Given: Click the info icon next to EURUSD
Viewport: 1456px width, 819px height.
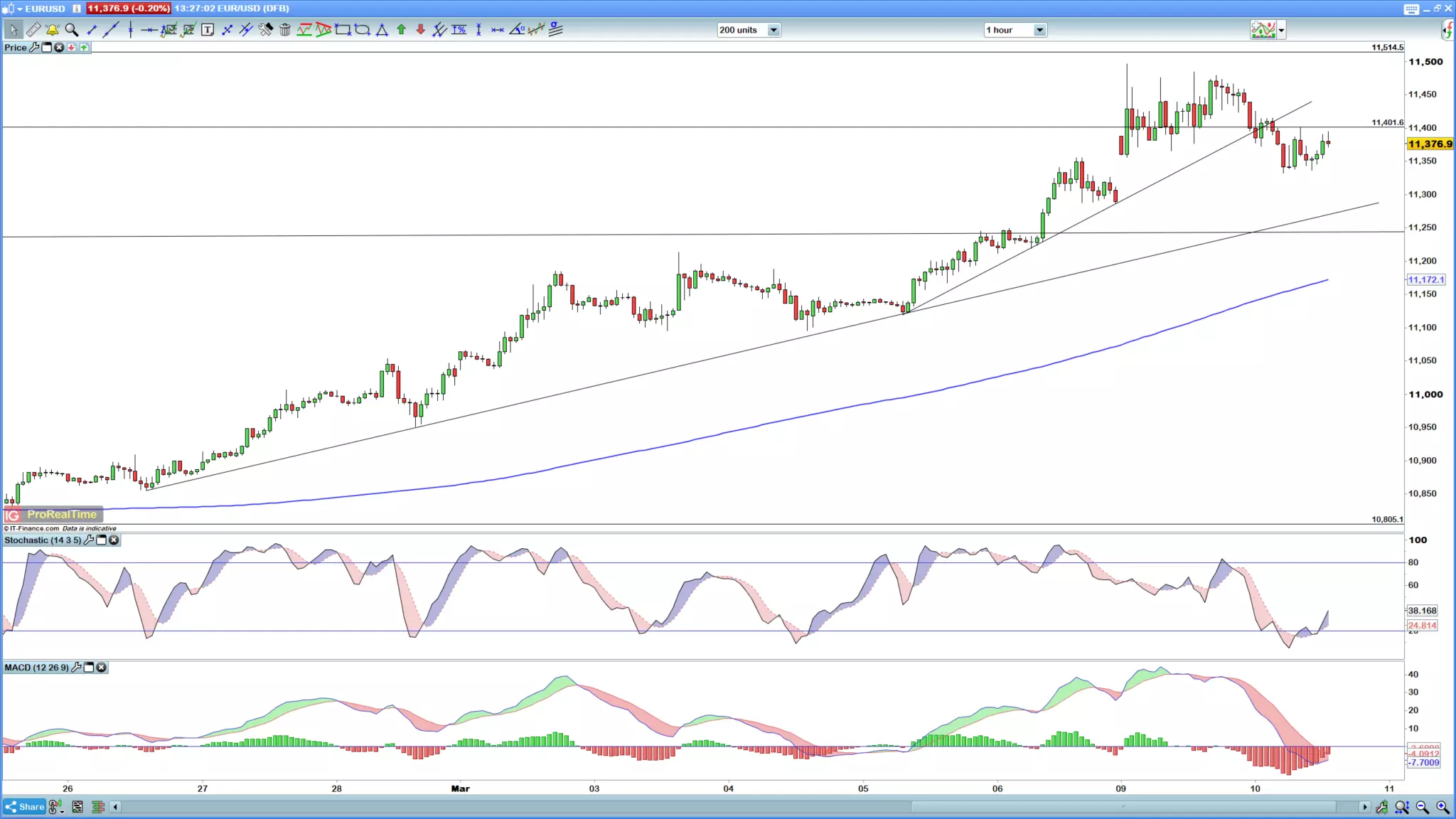Looking at the screenshot, I should point(77,9).
